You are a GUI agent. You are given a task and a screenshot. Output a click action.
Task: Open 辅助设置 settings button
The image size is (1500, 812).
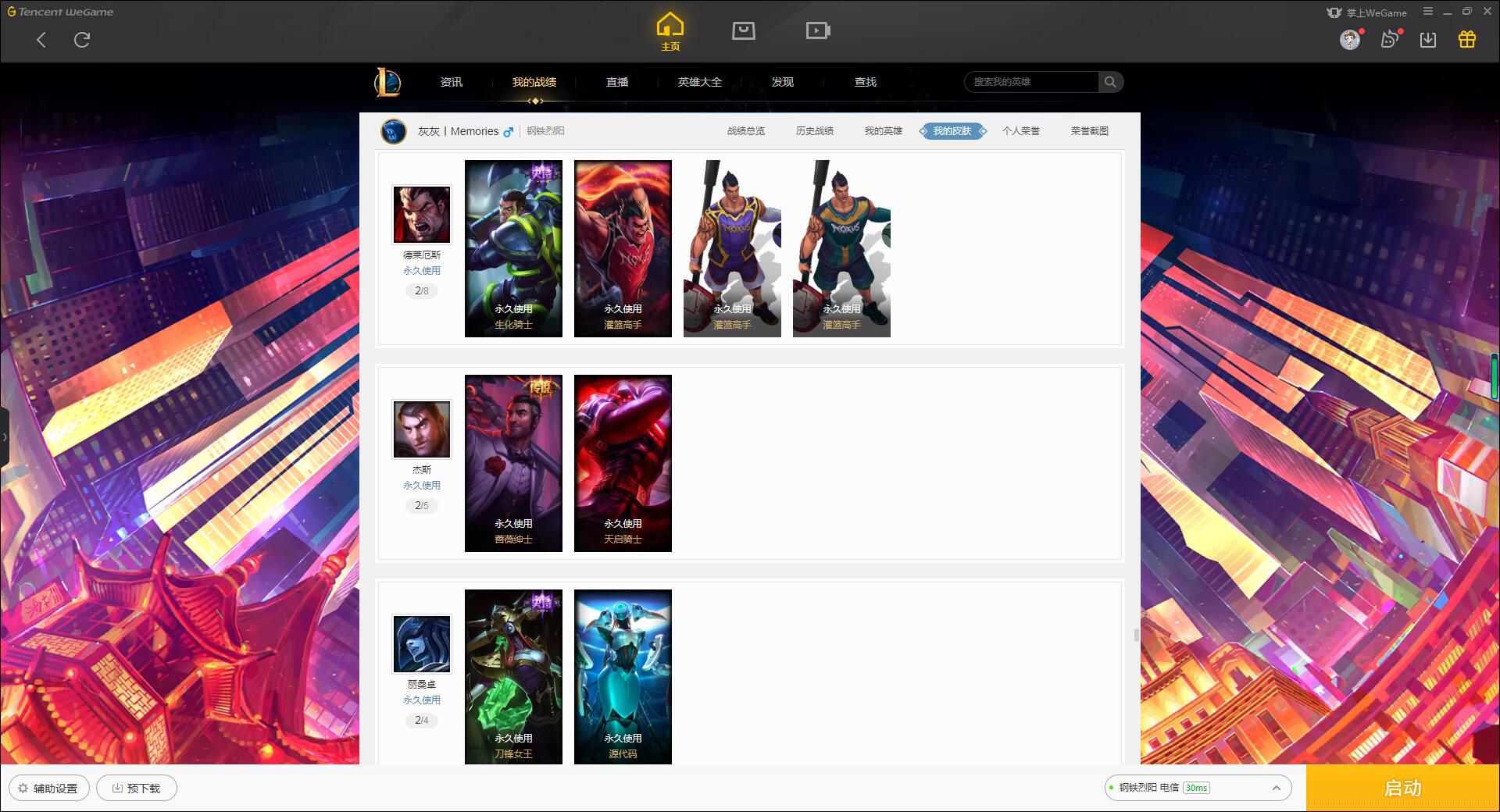pos(49,789)
